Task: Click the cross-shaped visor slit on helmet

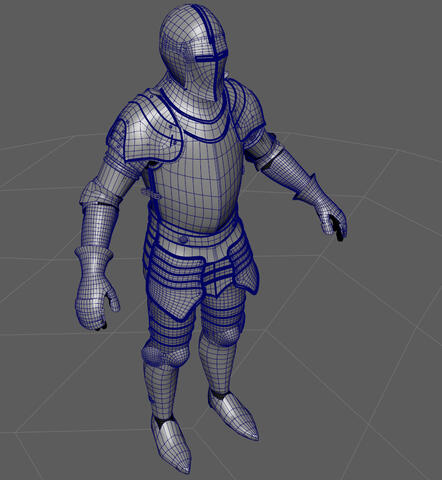Action: [213, 59]
